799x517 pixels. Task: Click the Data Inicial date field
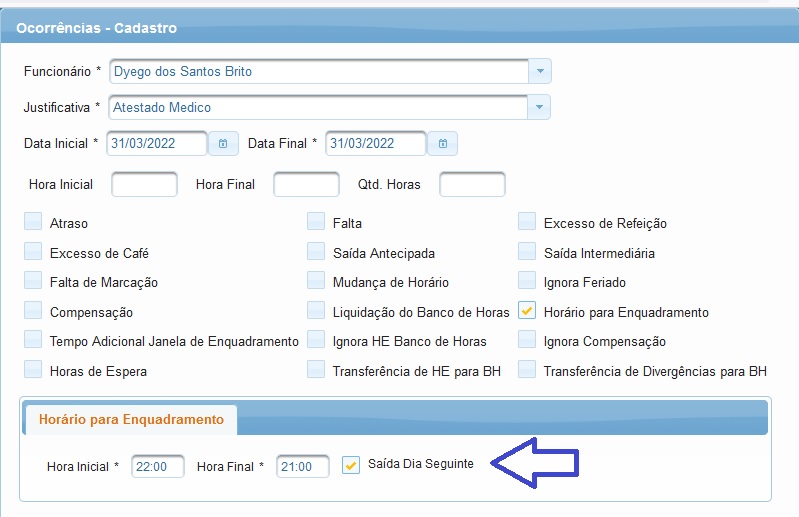[157, 144]
